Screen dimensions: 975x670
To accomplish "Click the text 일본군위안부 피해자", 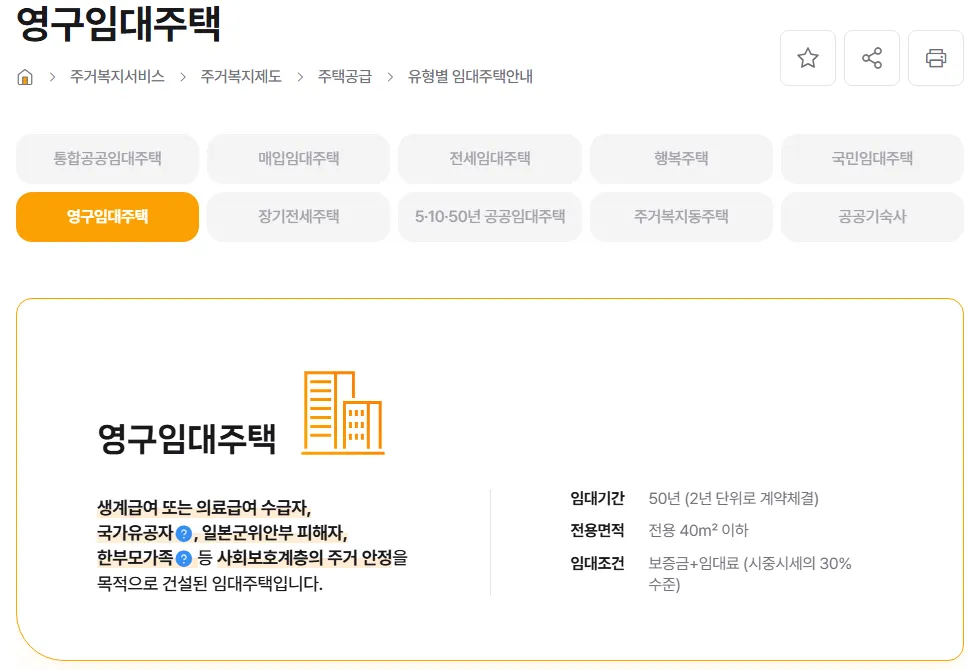I will 274,533.
